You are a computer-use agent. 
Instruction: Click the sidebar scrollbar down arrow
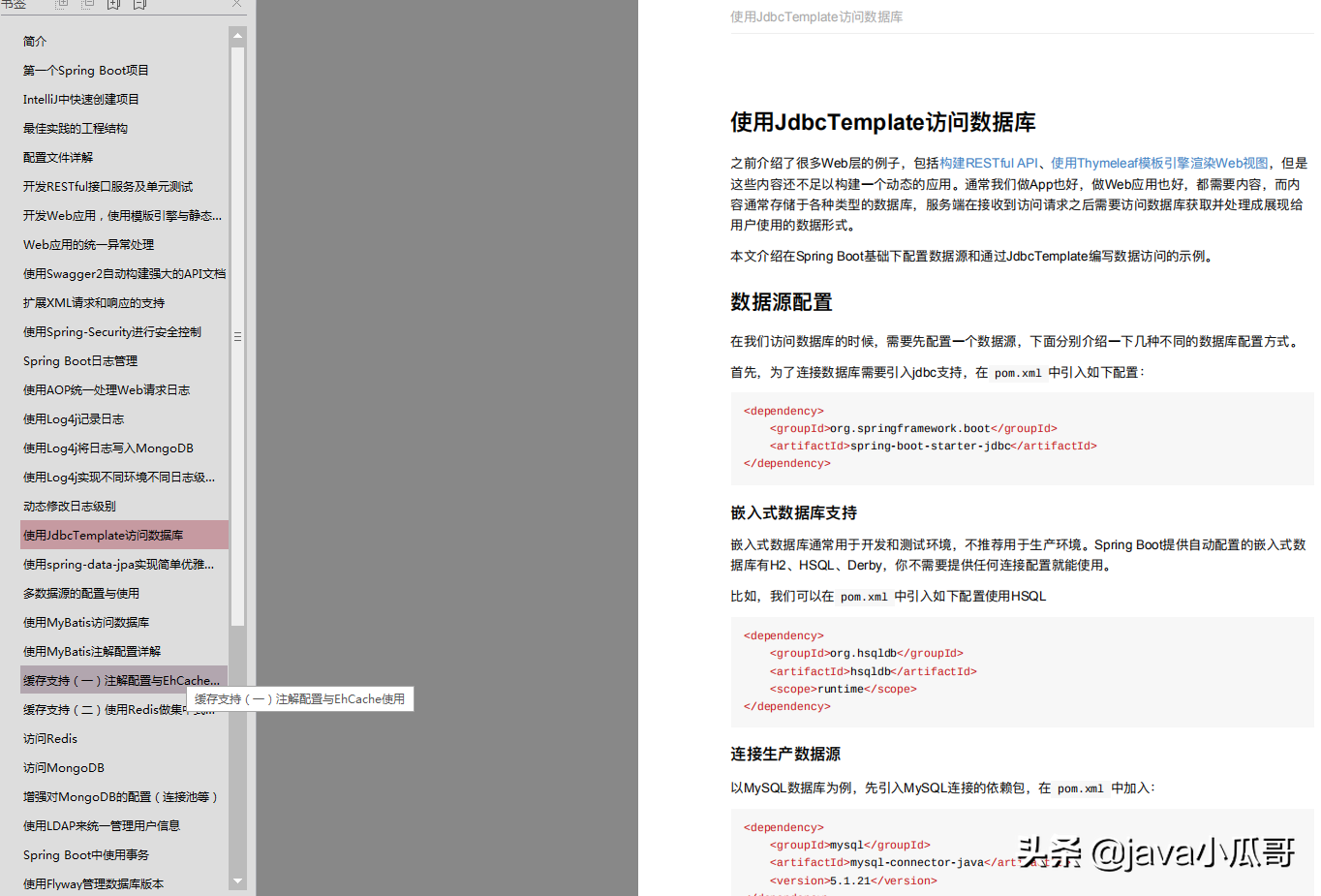(237, 881)
